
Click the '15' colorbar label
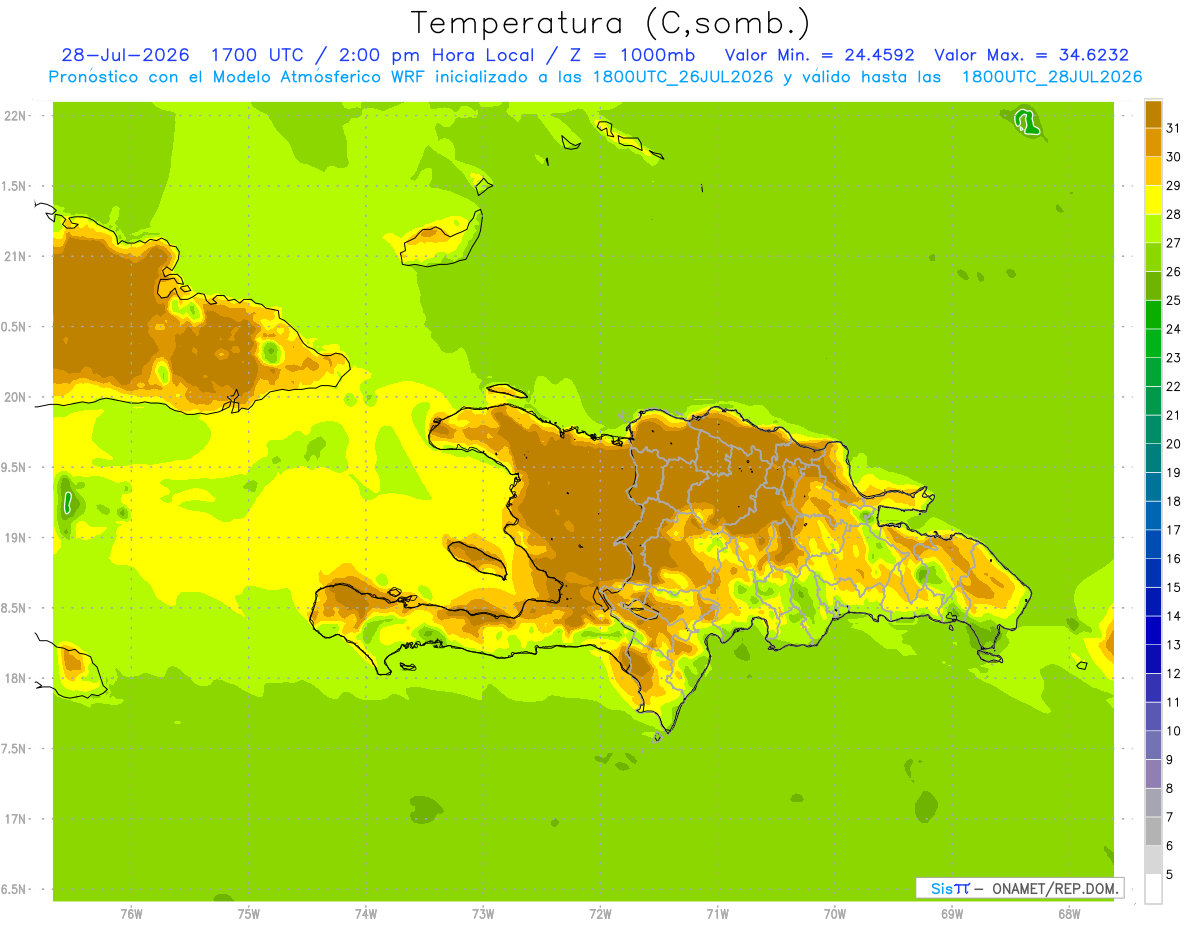click(1173, 587)
